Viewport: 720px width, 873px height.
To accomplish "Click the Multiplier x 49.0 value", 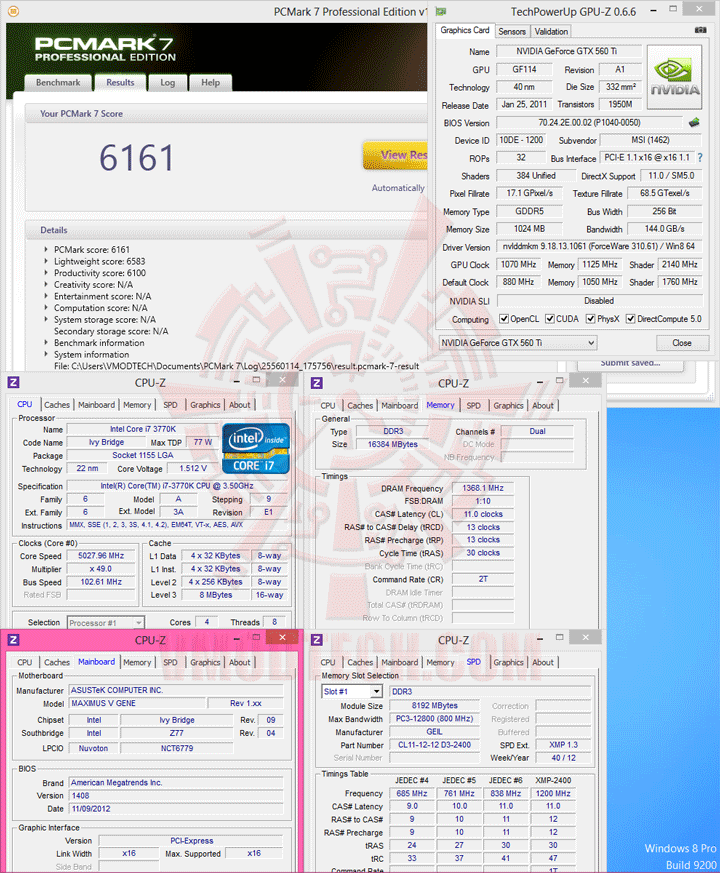I will (101, 569).
